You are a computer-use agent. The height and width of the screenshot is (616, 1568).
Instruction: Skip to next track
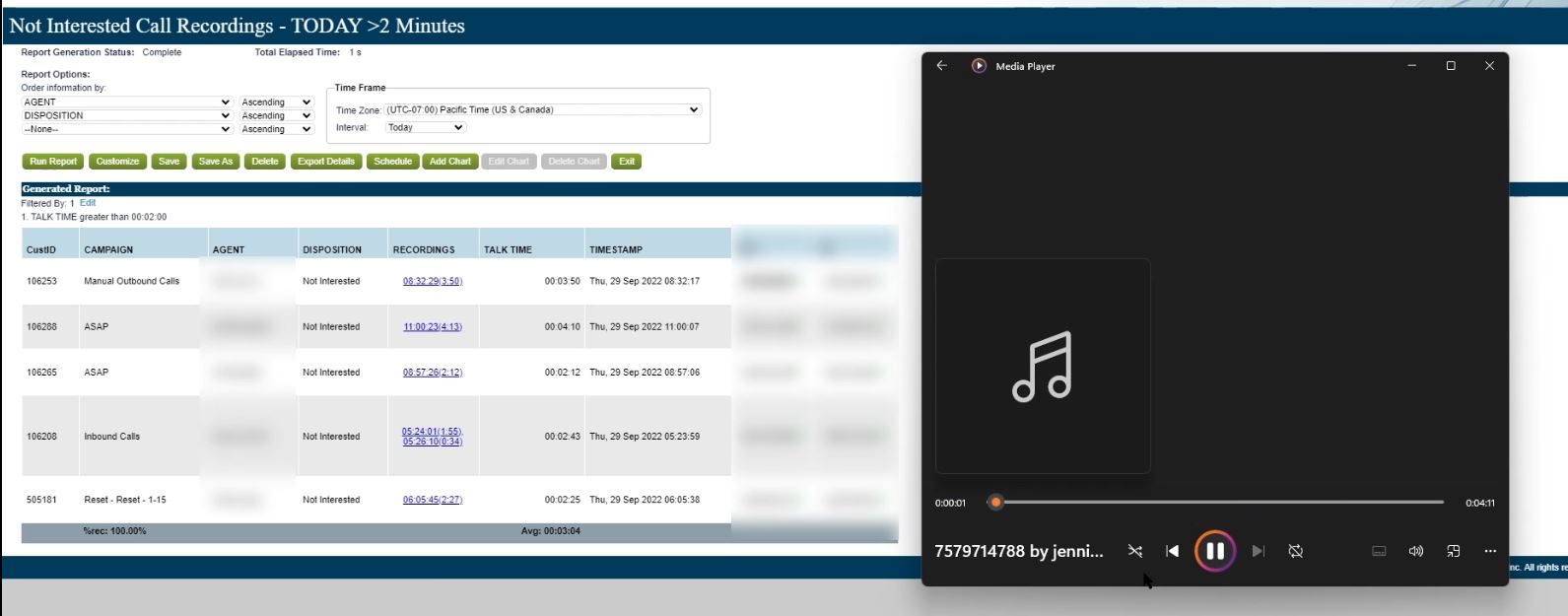(1258, 551)
